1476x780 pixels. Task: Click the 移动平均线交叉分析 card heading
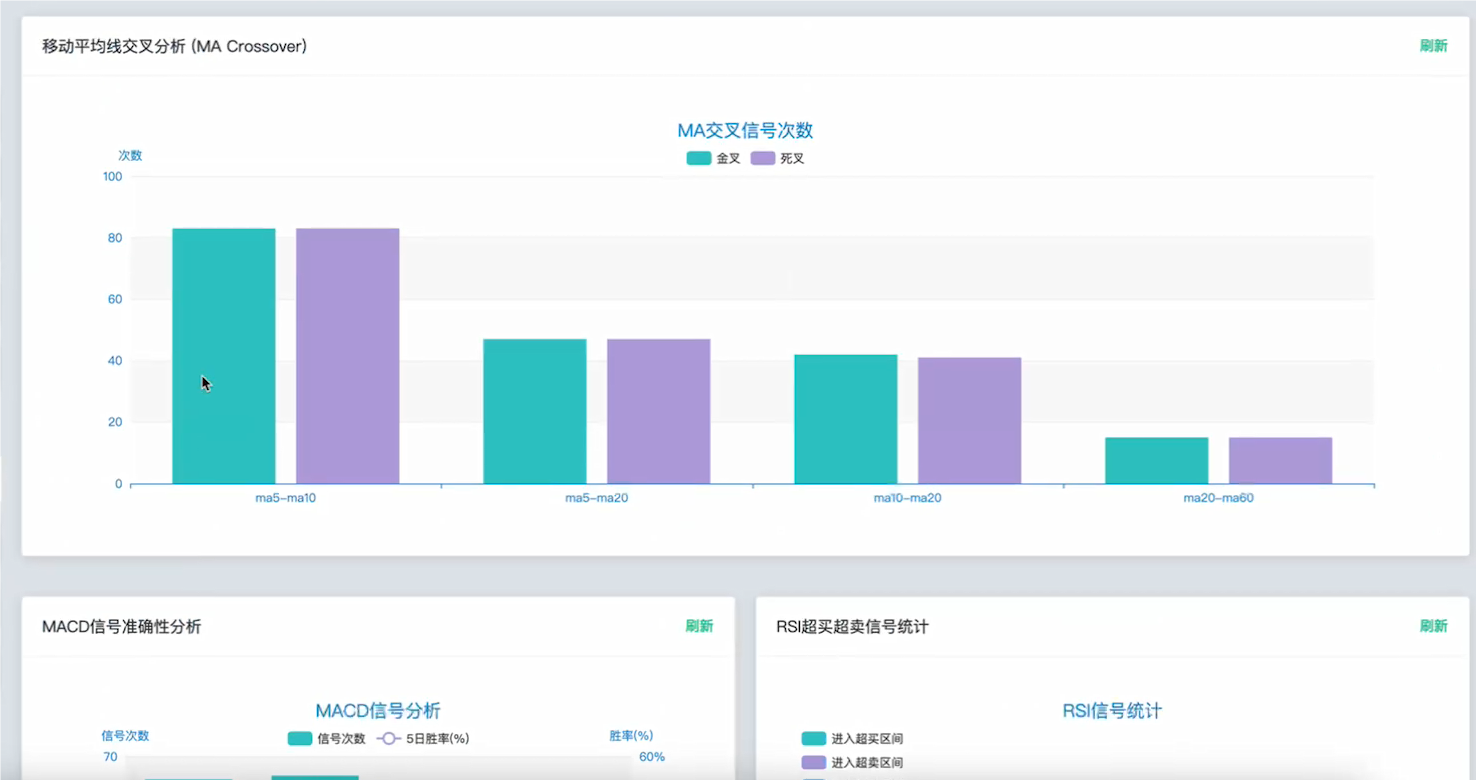pos(174,46)
